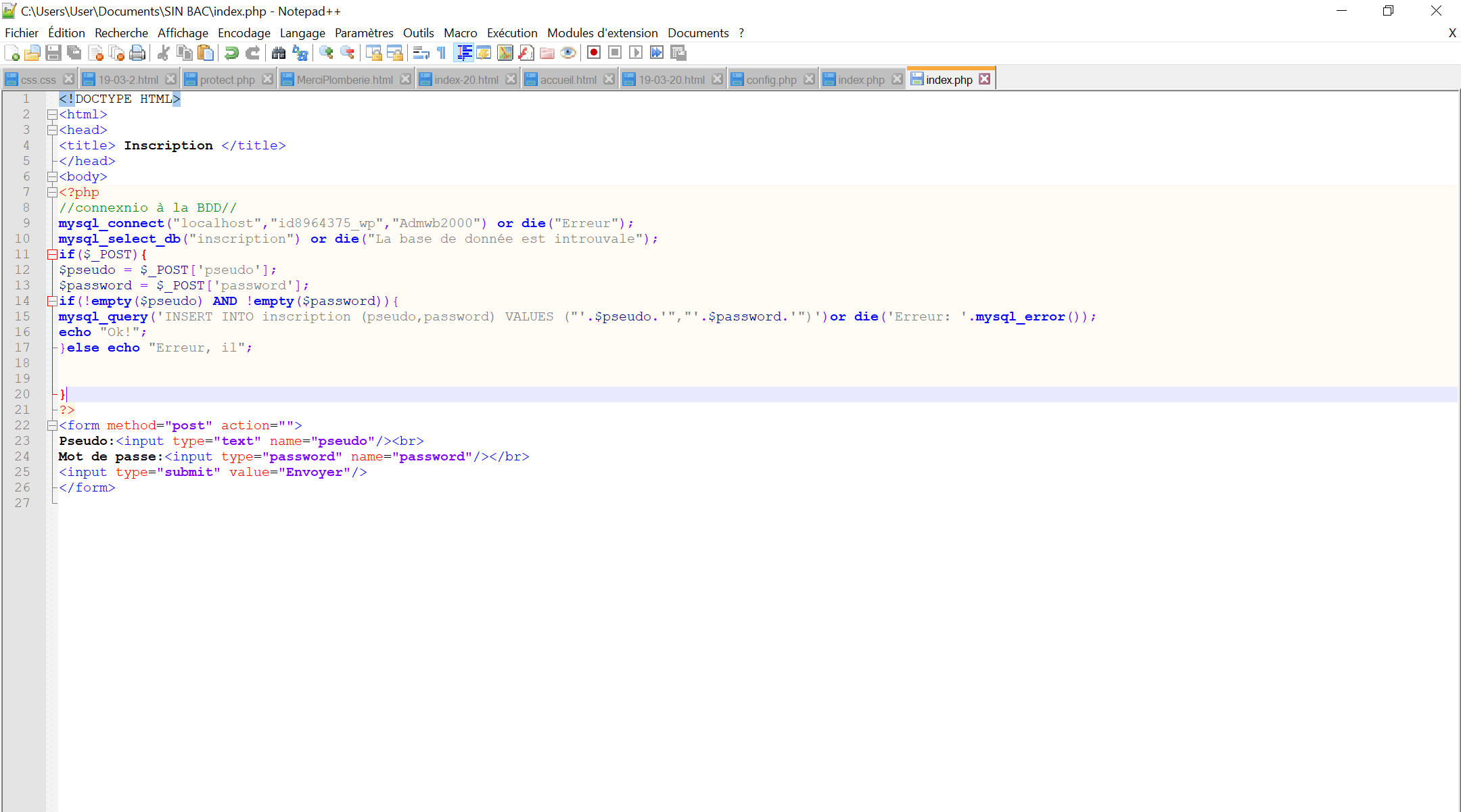1461x812 pixels.
Task: Open the Encodage menu
Action: point(244,33)
